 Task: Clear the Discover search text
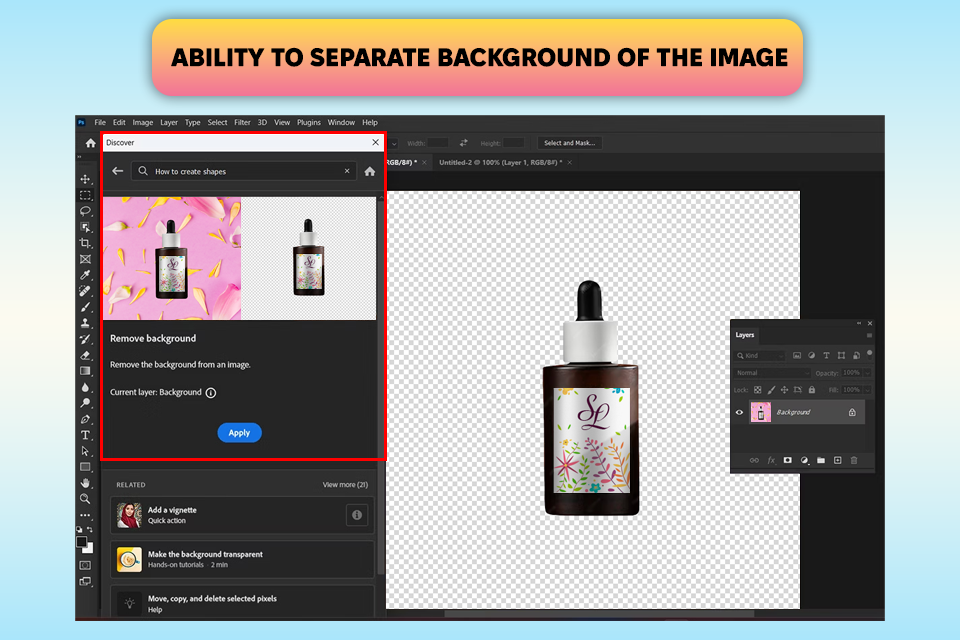click(x=347, y=171)
